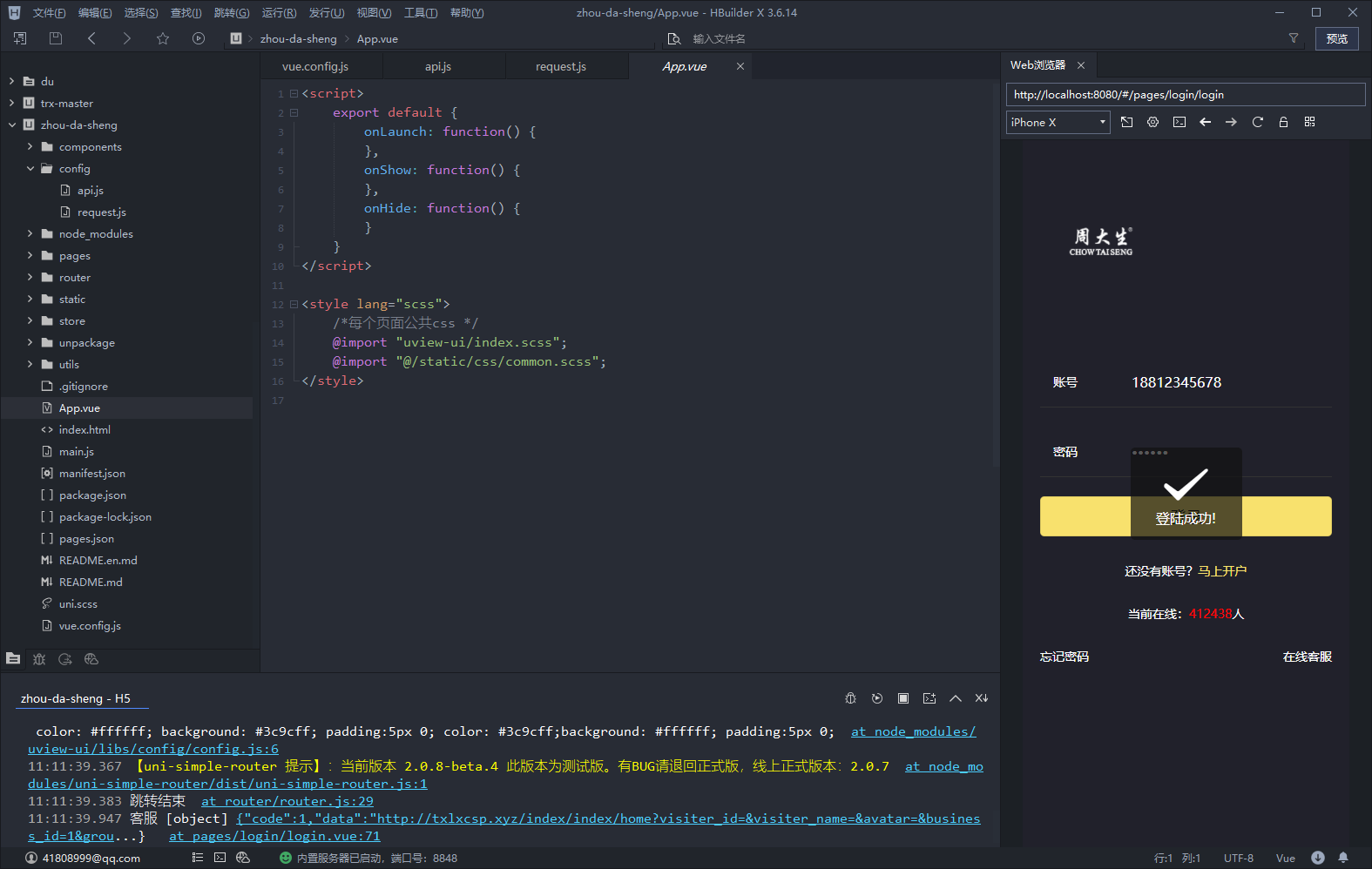Click the 在线客服 link
Screen dimensions: 1372x869
click(x=1308, y=657)
